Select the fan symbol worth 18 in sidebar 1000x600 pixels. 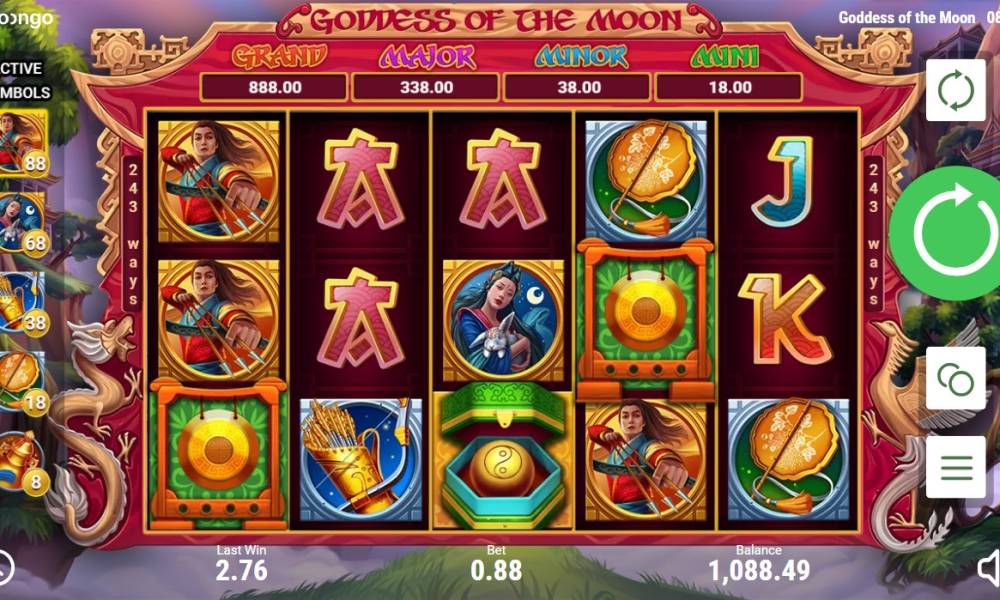[x=22, y=383]
